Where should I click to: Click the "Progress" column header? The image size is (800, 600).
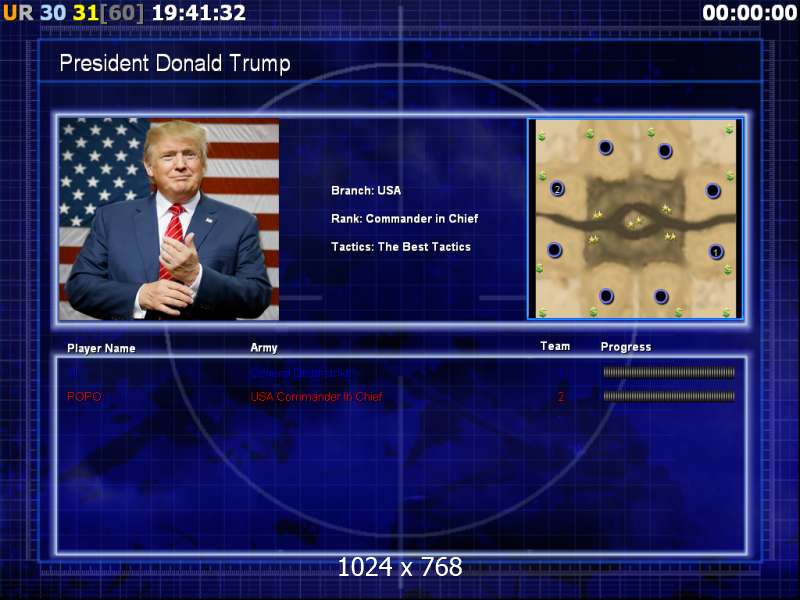pos(626,347)
